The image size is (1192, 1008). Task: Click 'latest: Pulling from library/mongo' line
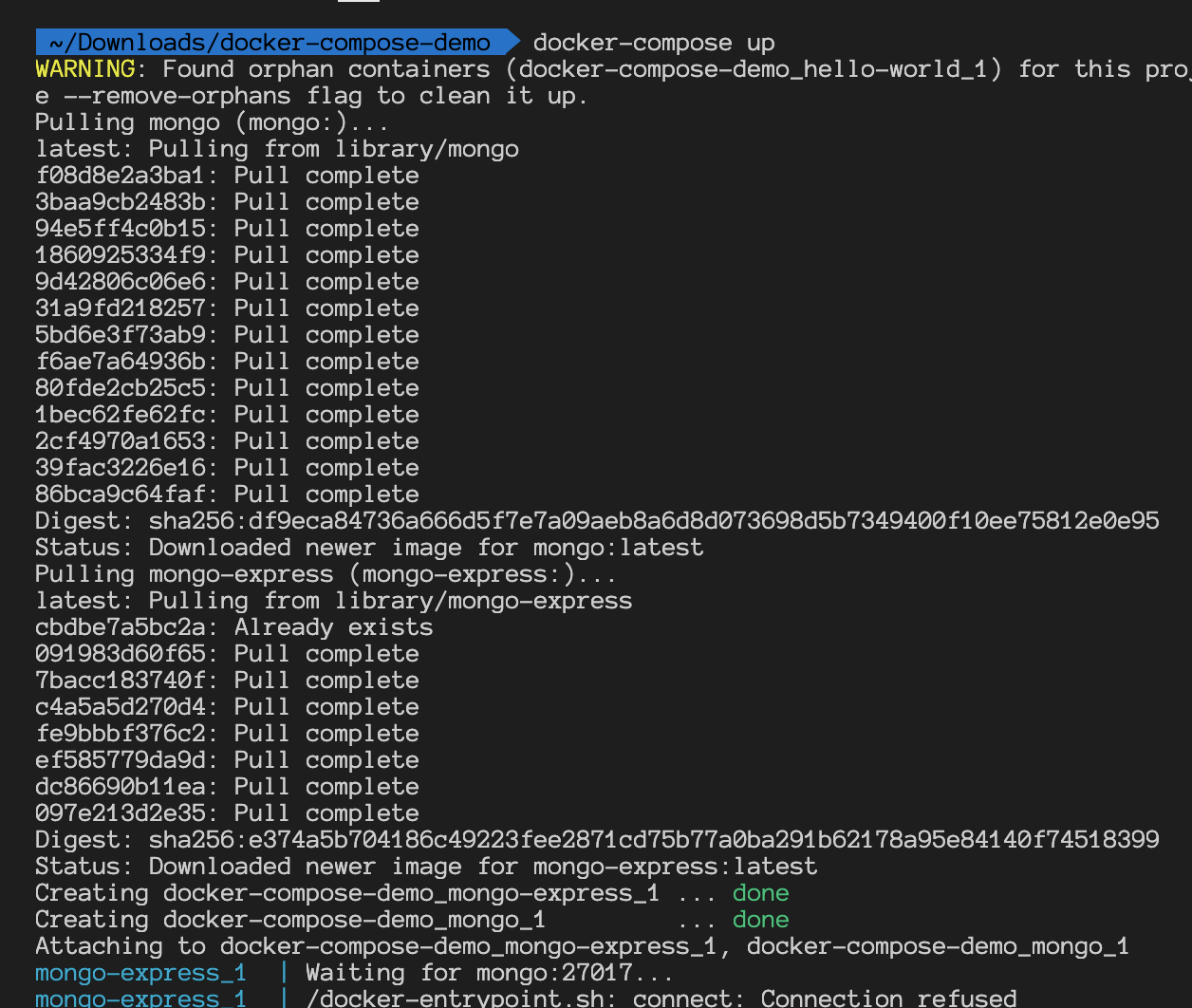[x=277, y=149]
